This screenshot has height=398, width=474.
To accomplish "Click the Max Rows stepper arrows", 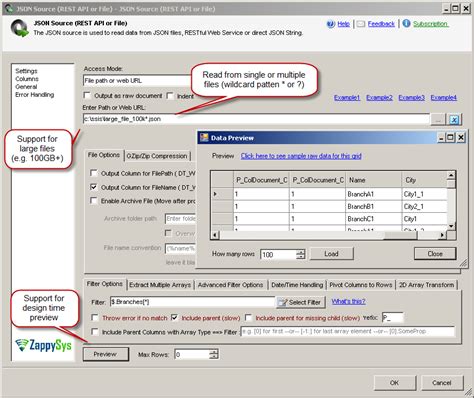I will click(x=214, y=354).
